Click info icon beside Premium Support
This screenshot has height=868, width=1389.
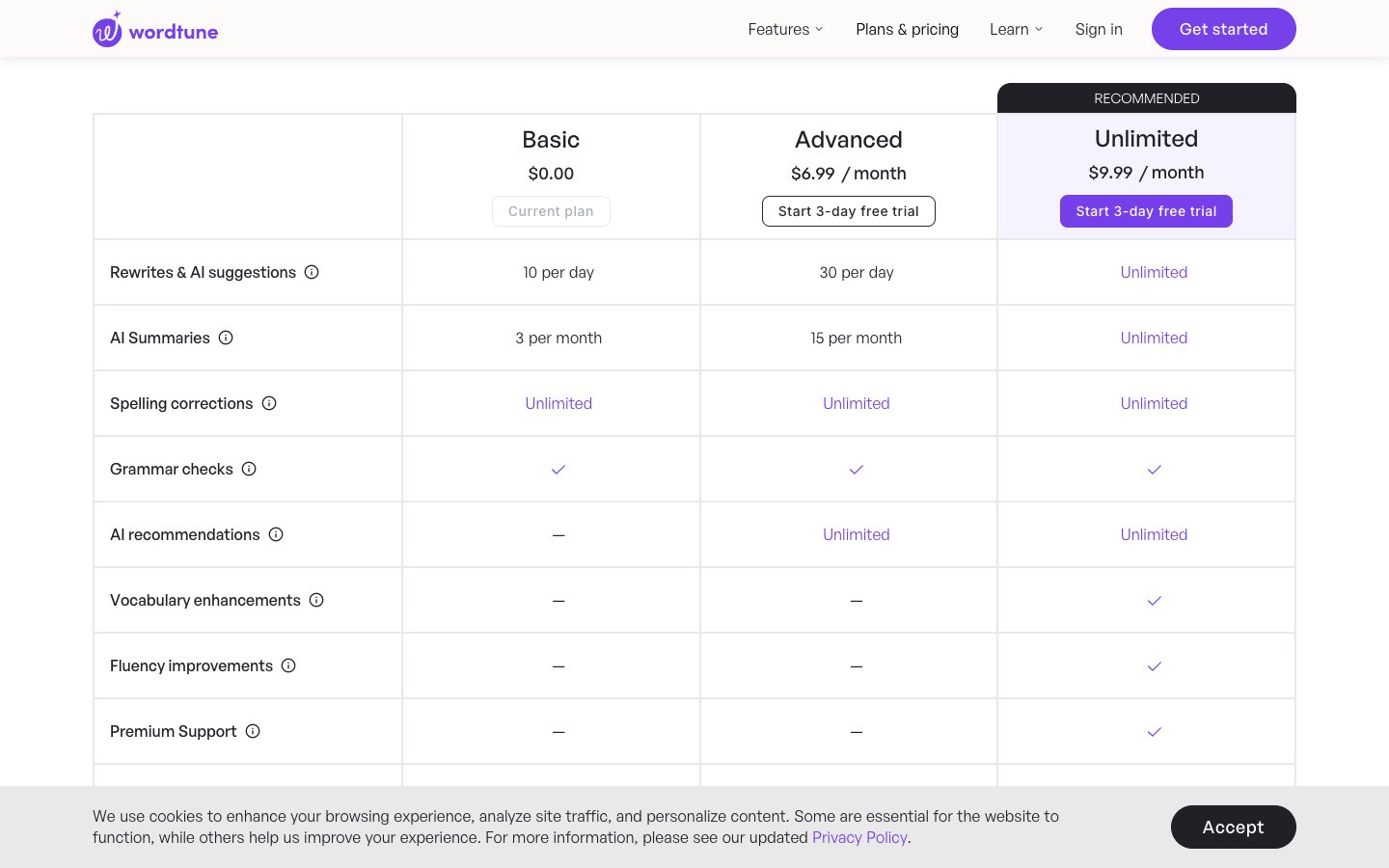click(253, 731)
